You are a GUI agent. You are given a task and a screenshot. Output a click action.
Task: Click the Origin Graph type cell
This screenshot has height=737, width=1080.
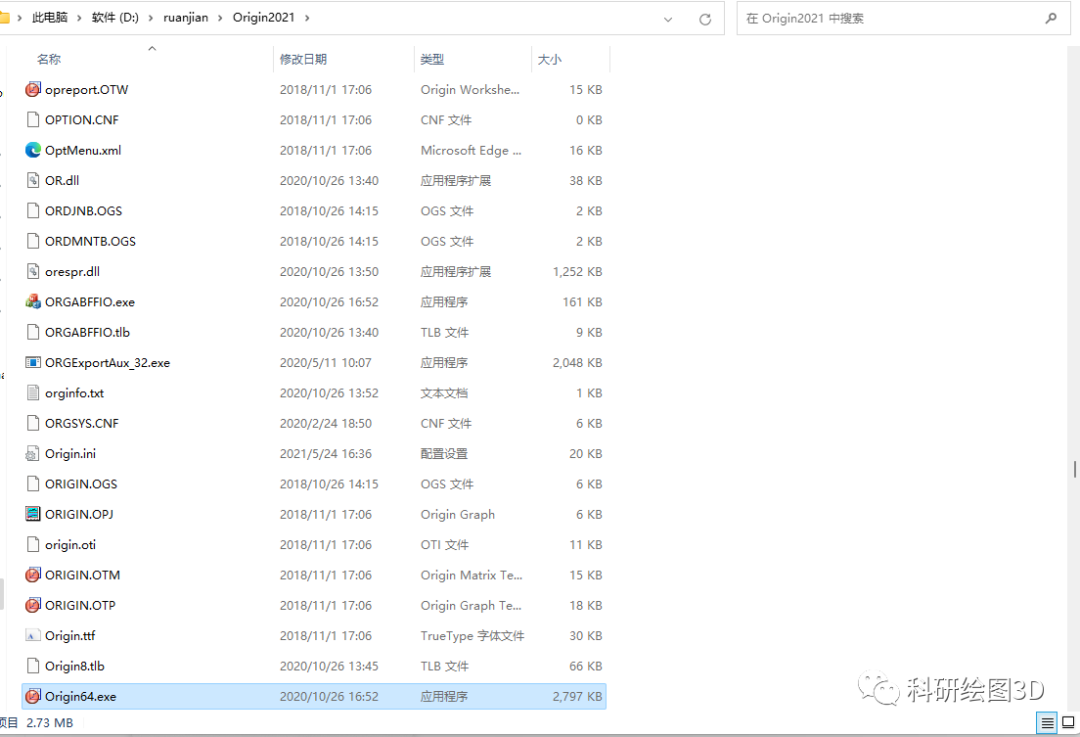[458, 514]
